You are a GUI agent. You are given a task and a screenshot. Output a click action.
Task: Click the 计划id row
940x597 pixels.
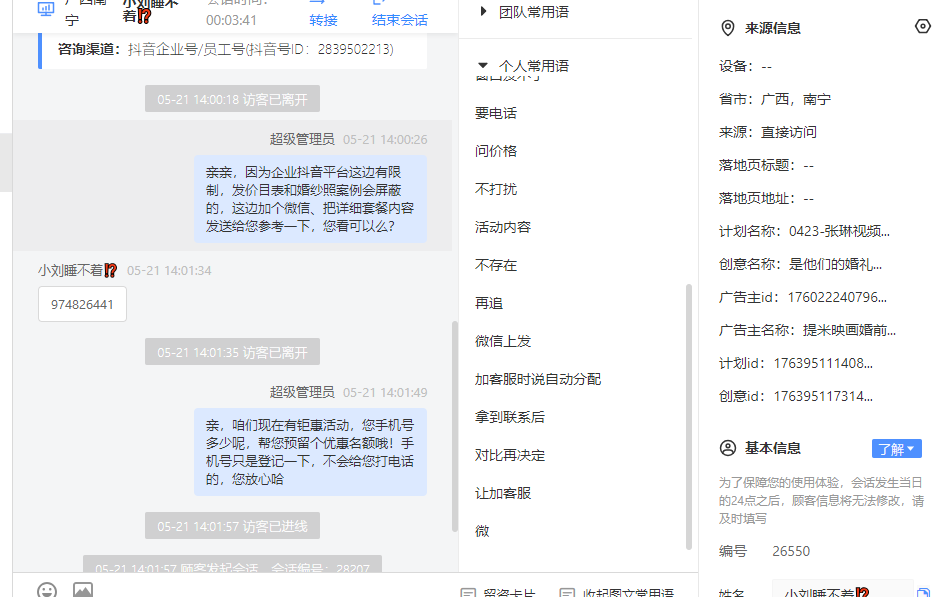[796, 363]
